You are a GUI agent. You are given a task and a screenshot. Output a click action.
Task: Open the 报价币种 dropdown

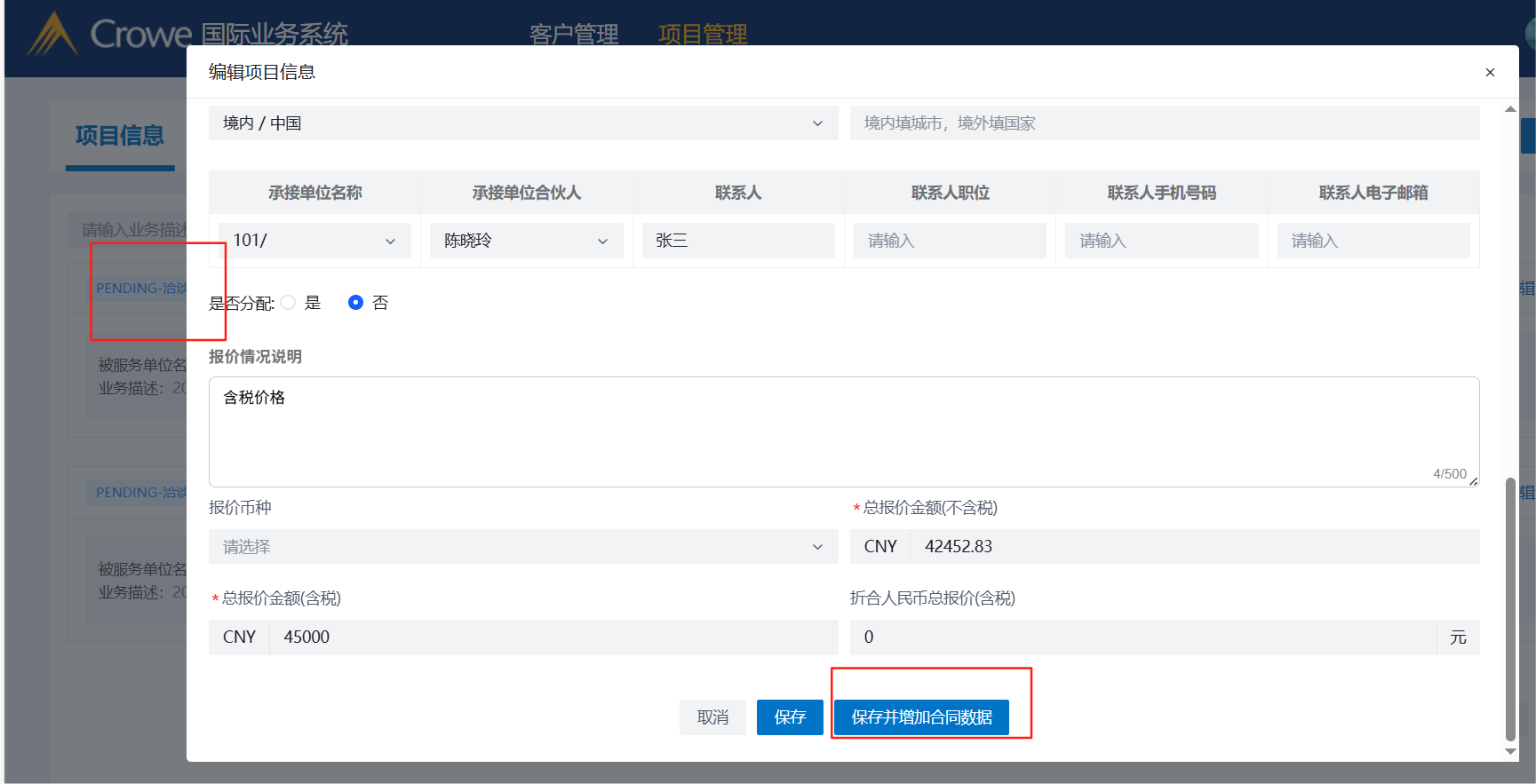523,547
